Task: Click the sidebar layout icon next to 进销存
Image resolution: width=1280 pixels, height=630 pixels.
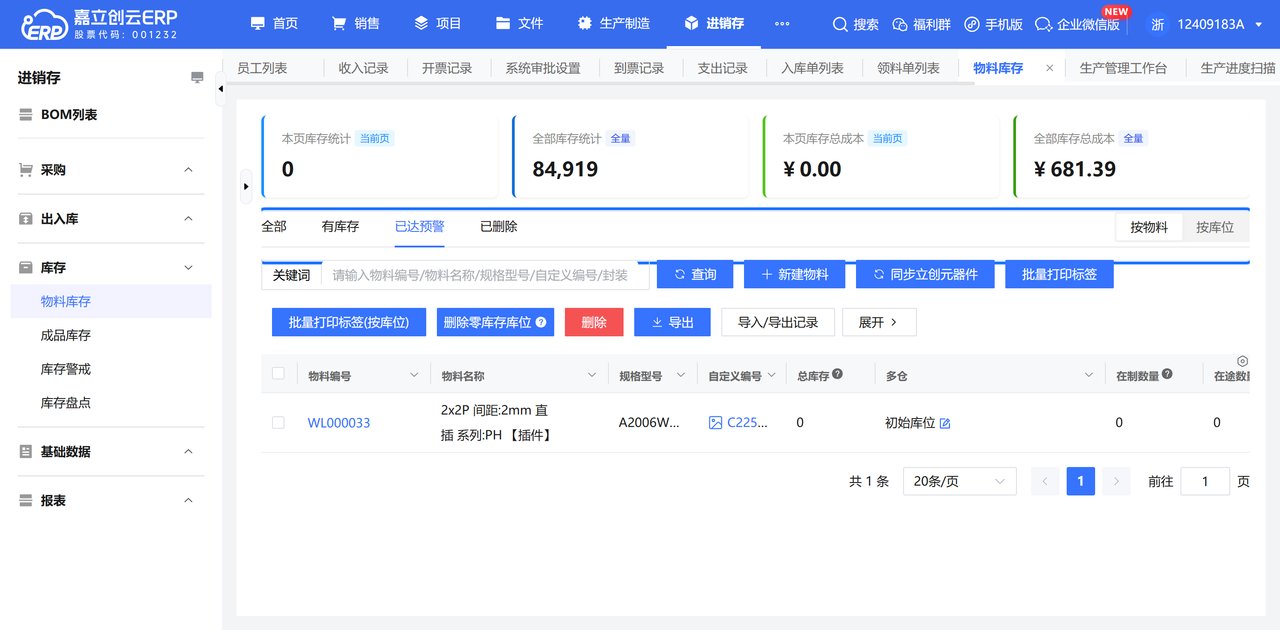Action: (x=197, y=78)
